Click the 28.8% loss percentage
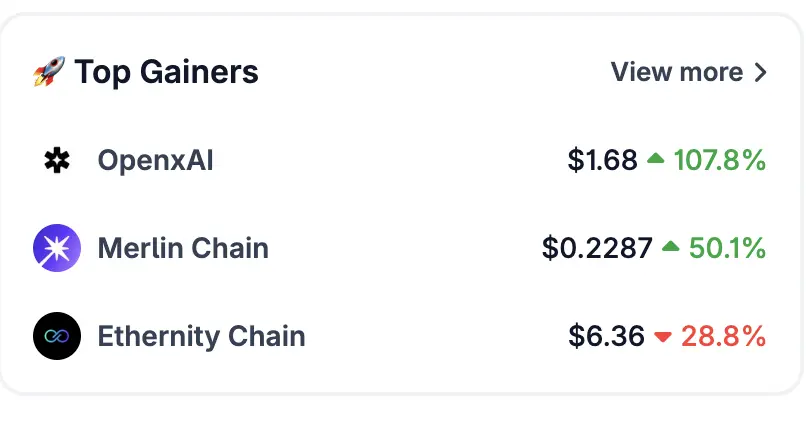The image size is (806, 428). (x=724, y=336)
